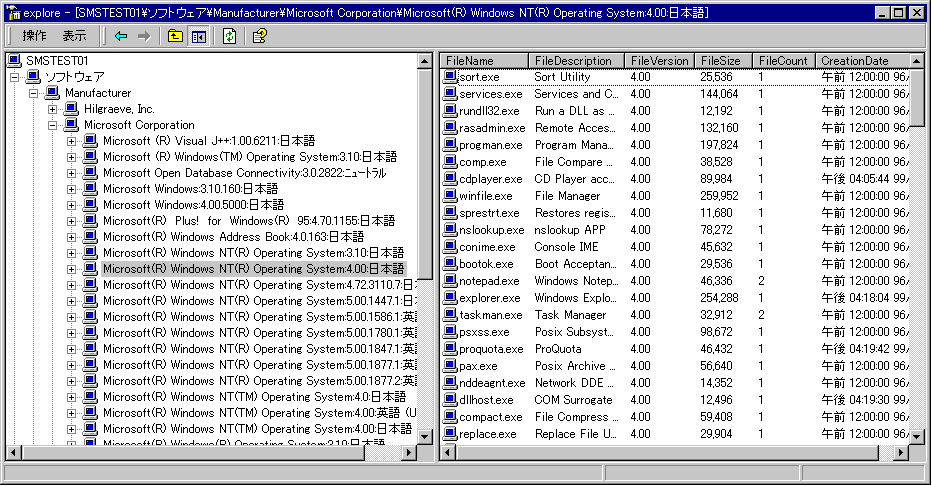Viewport: 932px width, 486px height.
Task: Click the Help toolbar icon
Action: click(260, 36)
